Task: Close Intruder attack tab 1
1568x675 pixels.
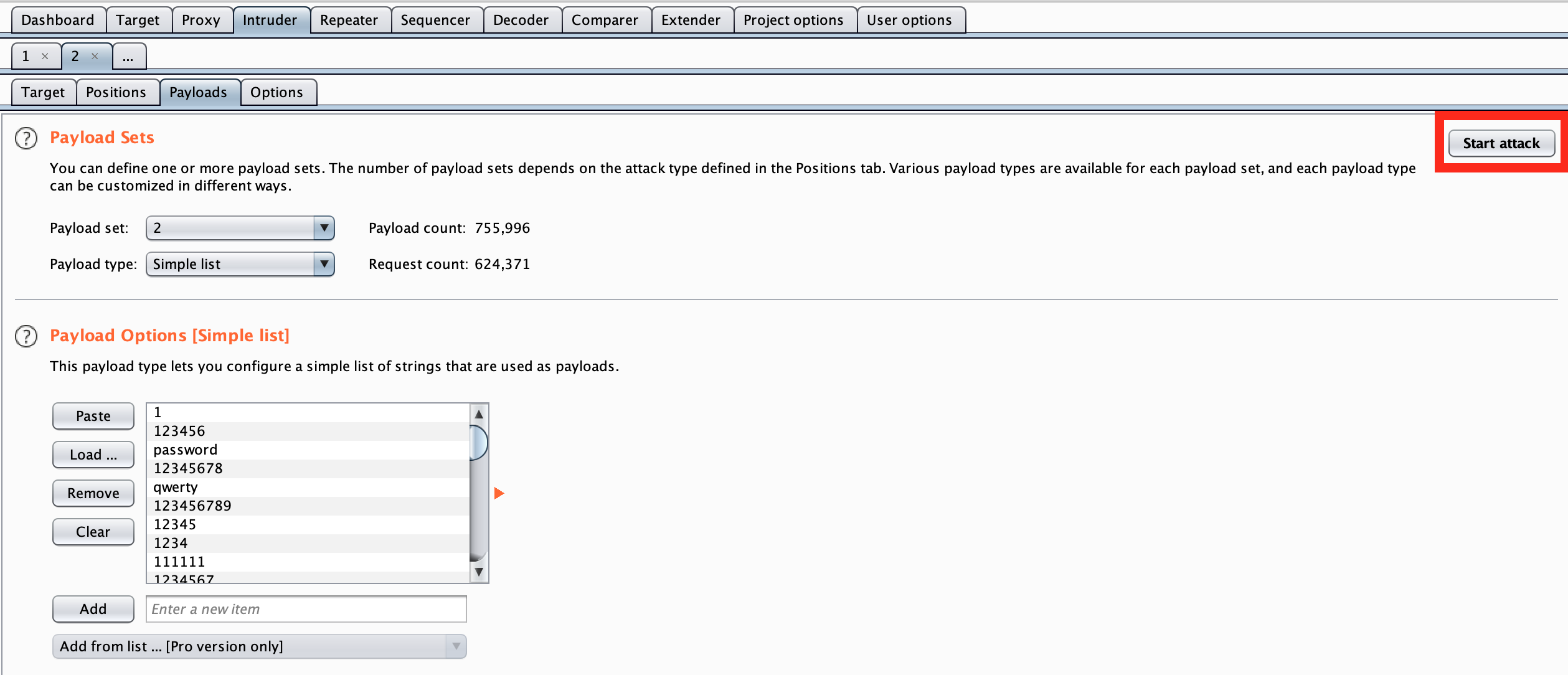Action: point(45,57)
